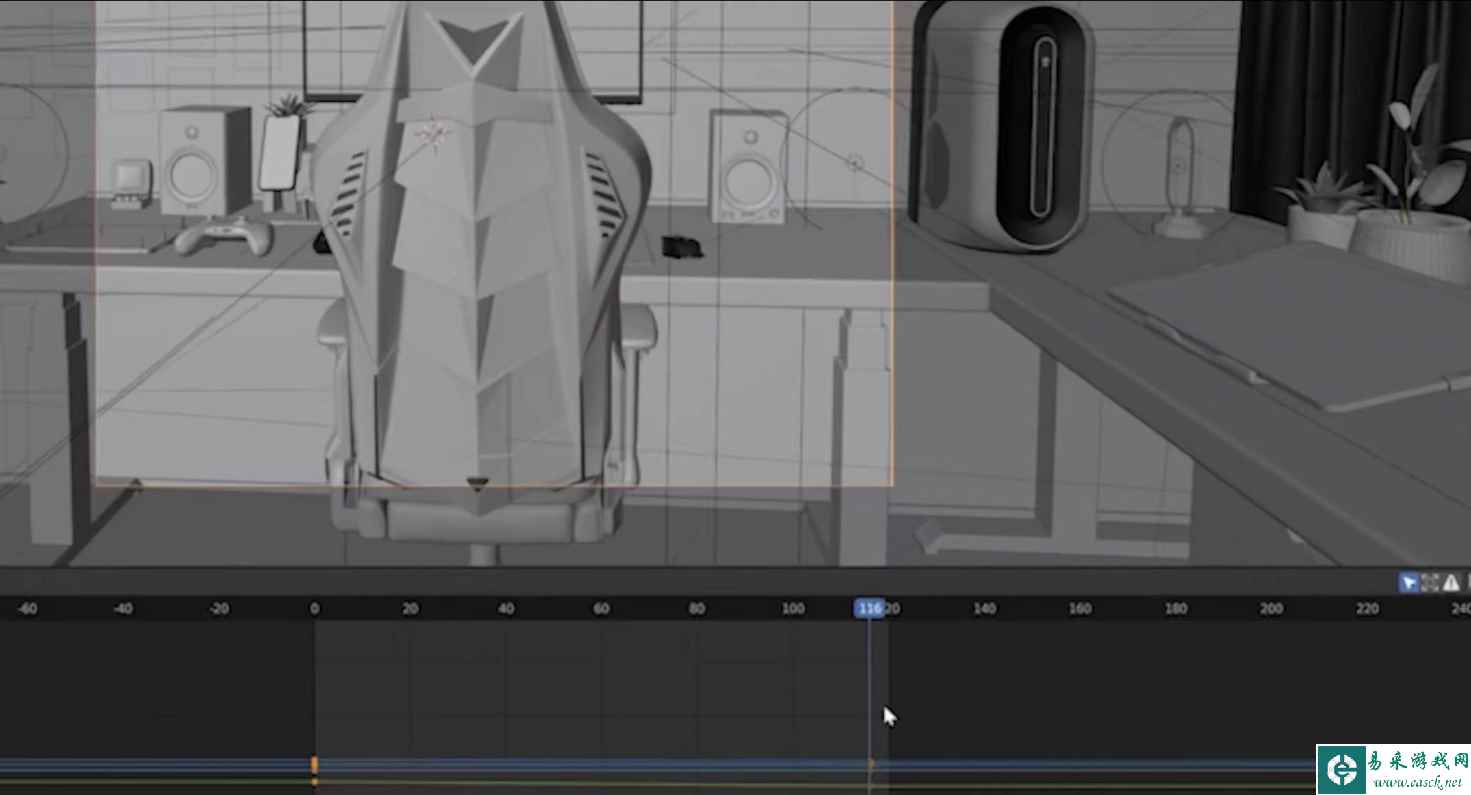Click frame 160 on the timeline ruler
1471x795 pixels.
1080,608
